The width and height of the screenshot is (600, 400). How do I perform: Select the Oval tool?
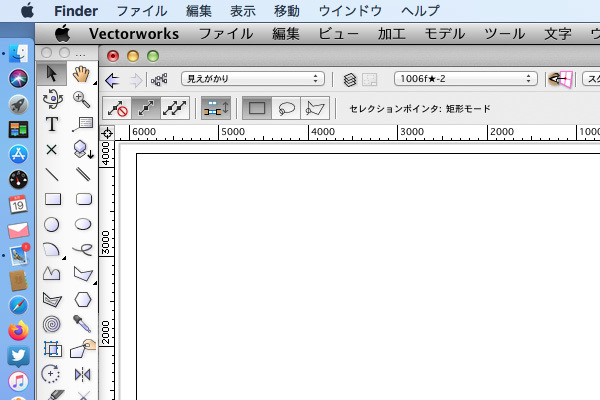(x=83, y=224)
